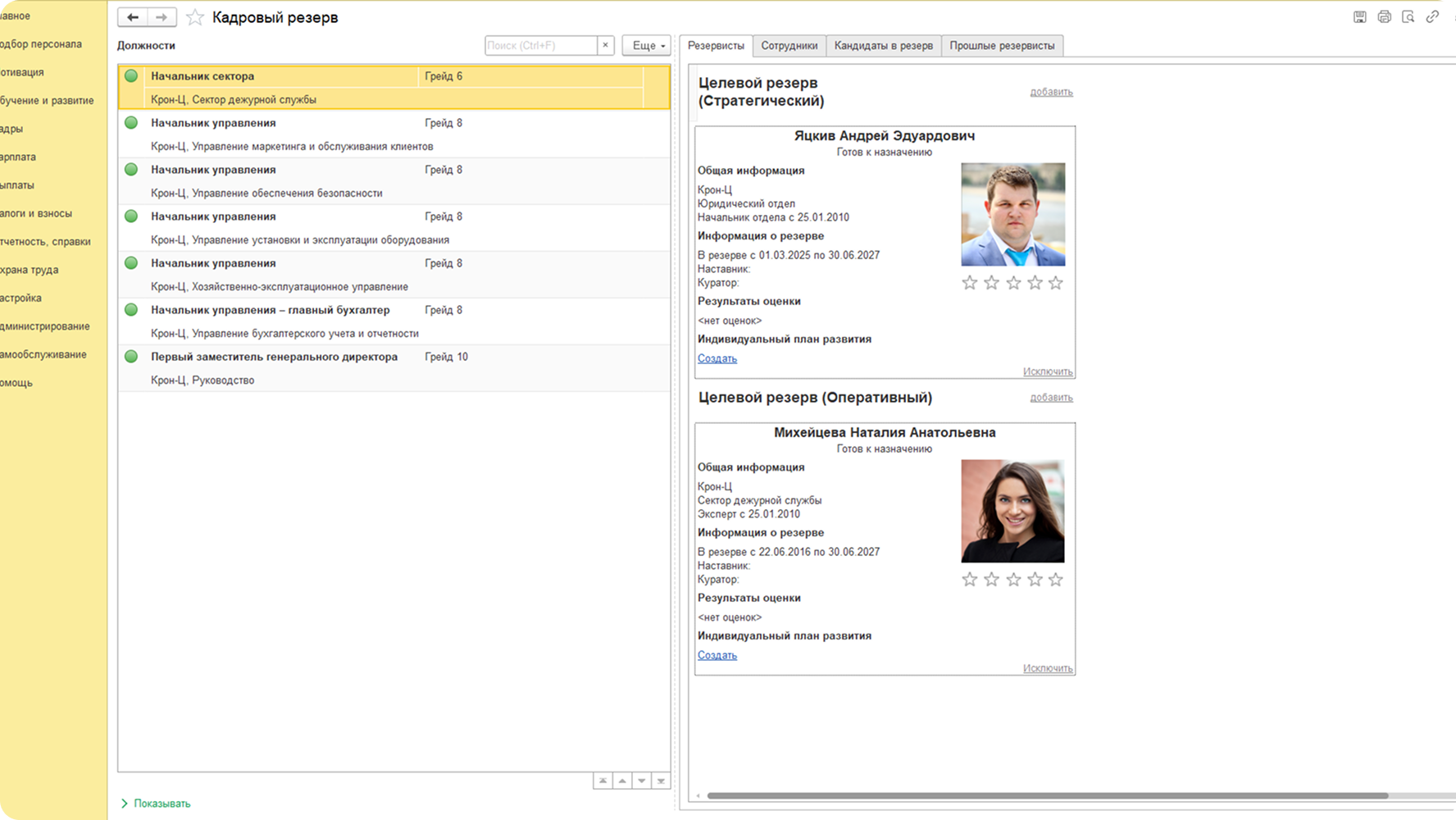
Task: Jump to the last row of positions list
Action: pyautogui.click(x=661, y=781)
